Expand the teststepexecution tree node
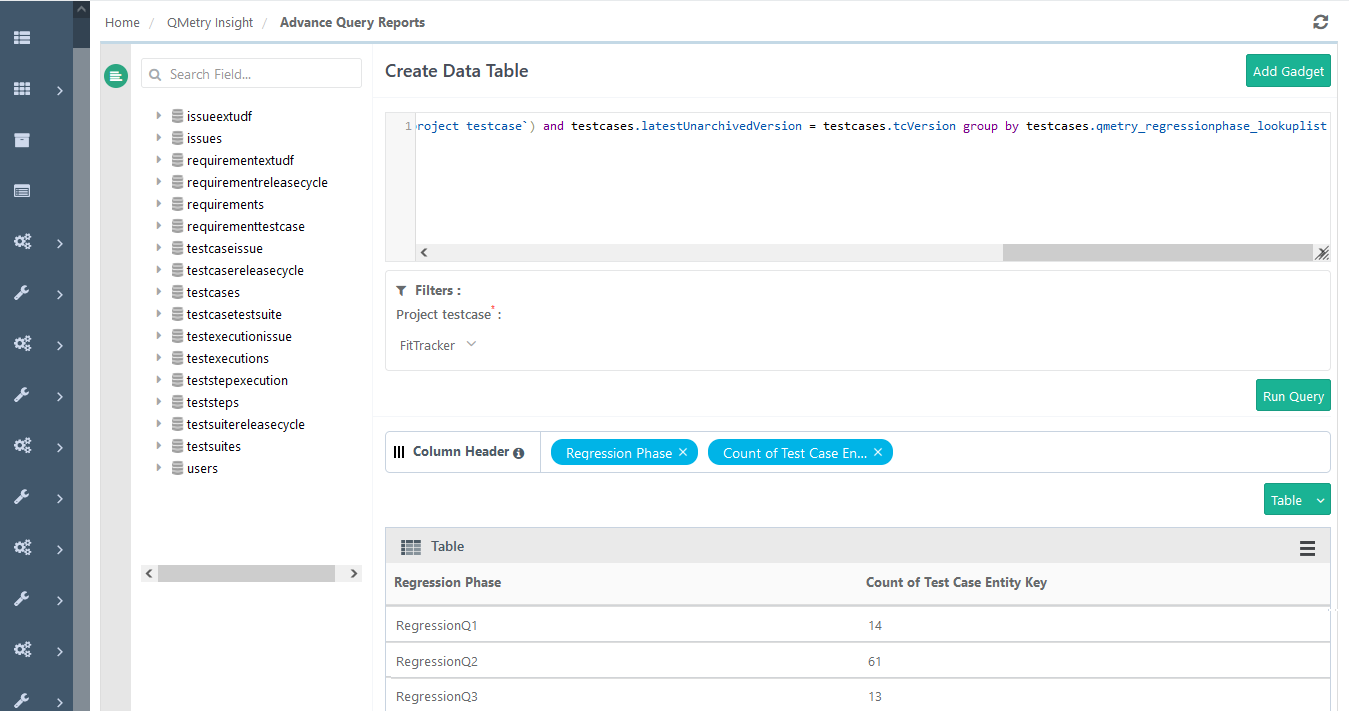The image size is (1349, 711). pos(159,380)
